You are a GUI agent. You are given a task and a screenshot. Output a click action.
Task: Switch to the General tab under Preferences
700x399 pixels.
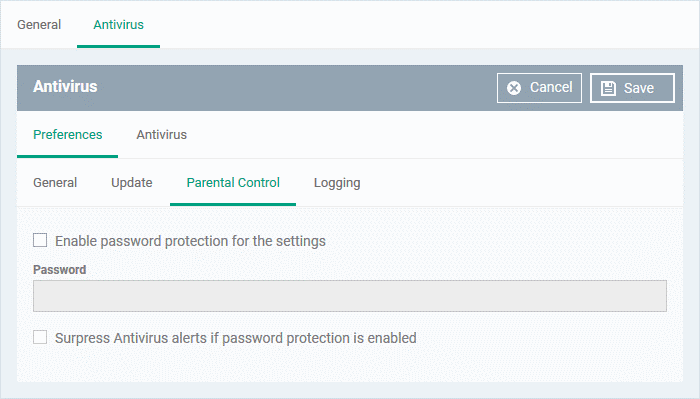55,183
